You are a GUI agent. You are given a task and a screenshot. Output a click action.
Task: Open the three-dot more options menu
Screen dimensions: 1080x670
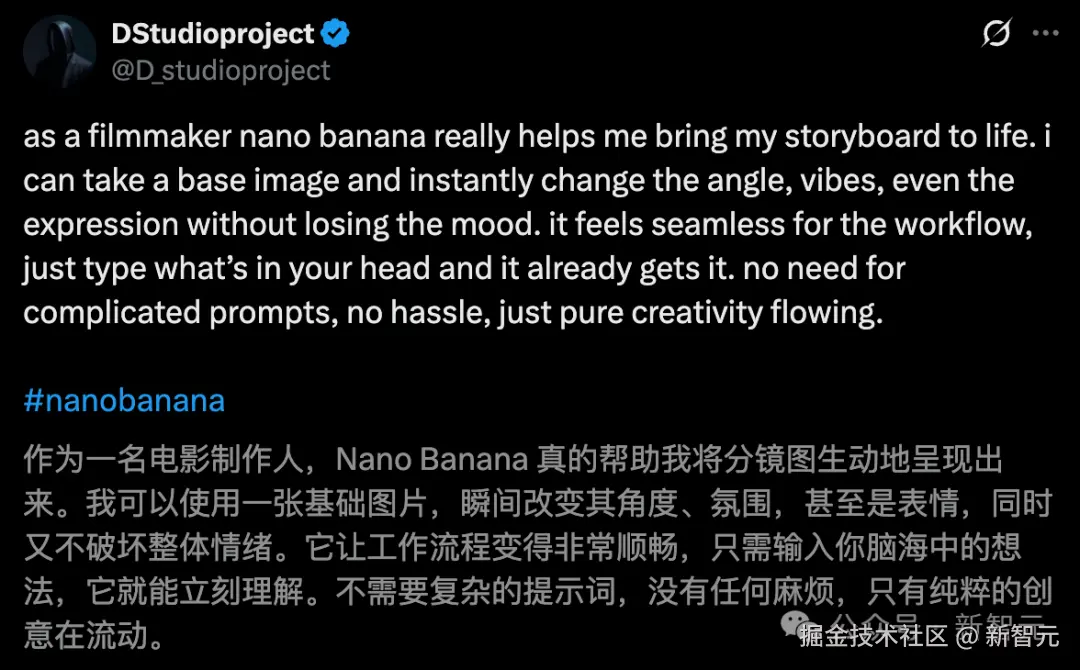pos(1045,34)
